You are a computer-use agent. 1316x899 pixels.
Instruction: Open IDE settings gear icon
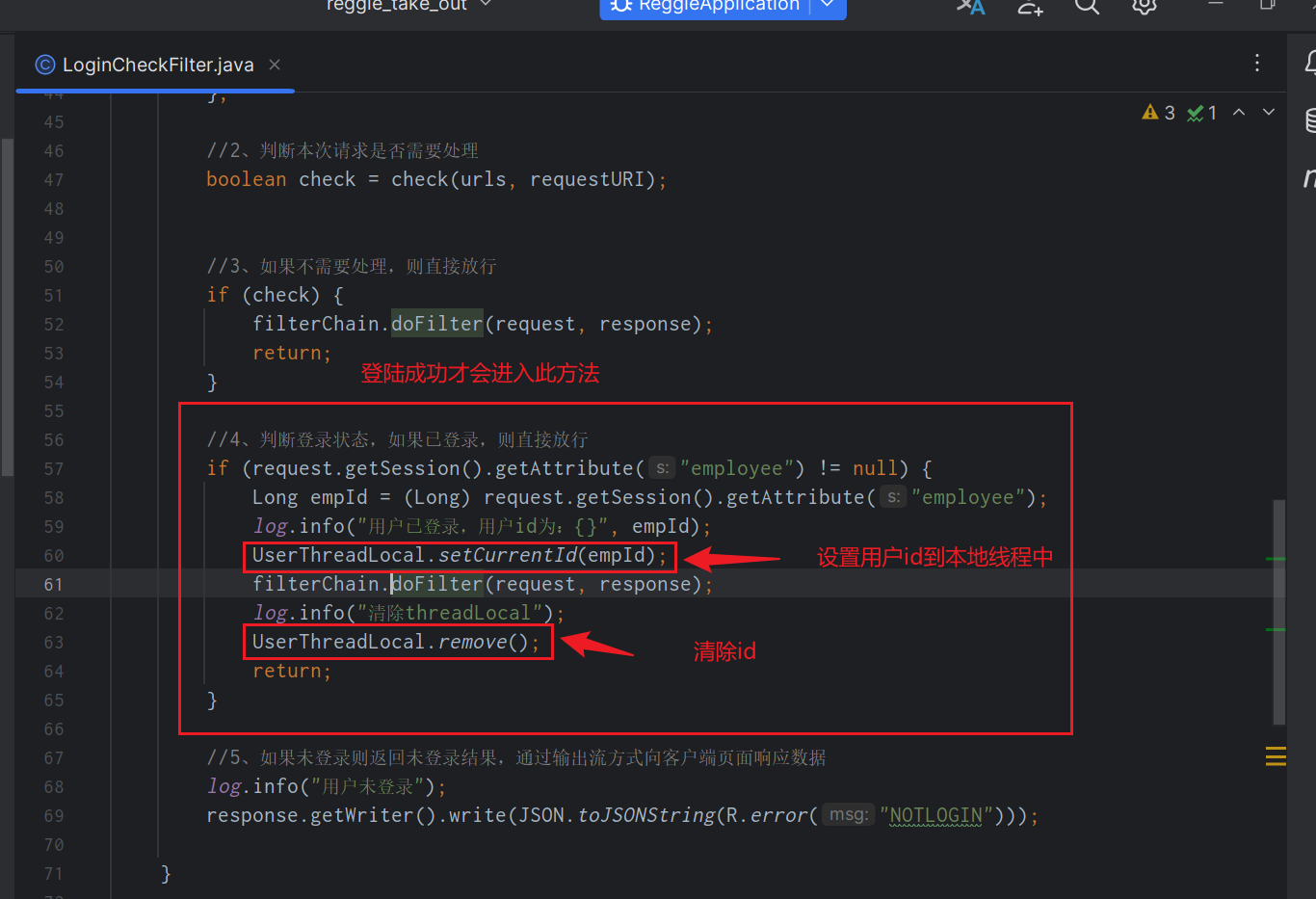coord(1144,6)
